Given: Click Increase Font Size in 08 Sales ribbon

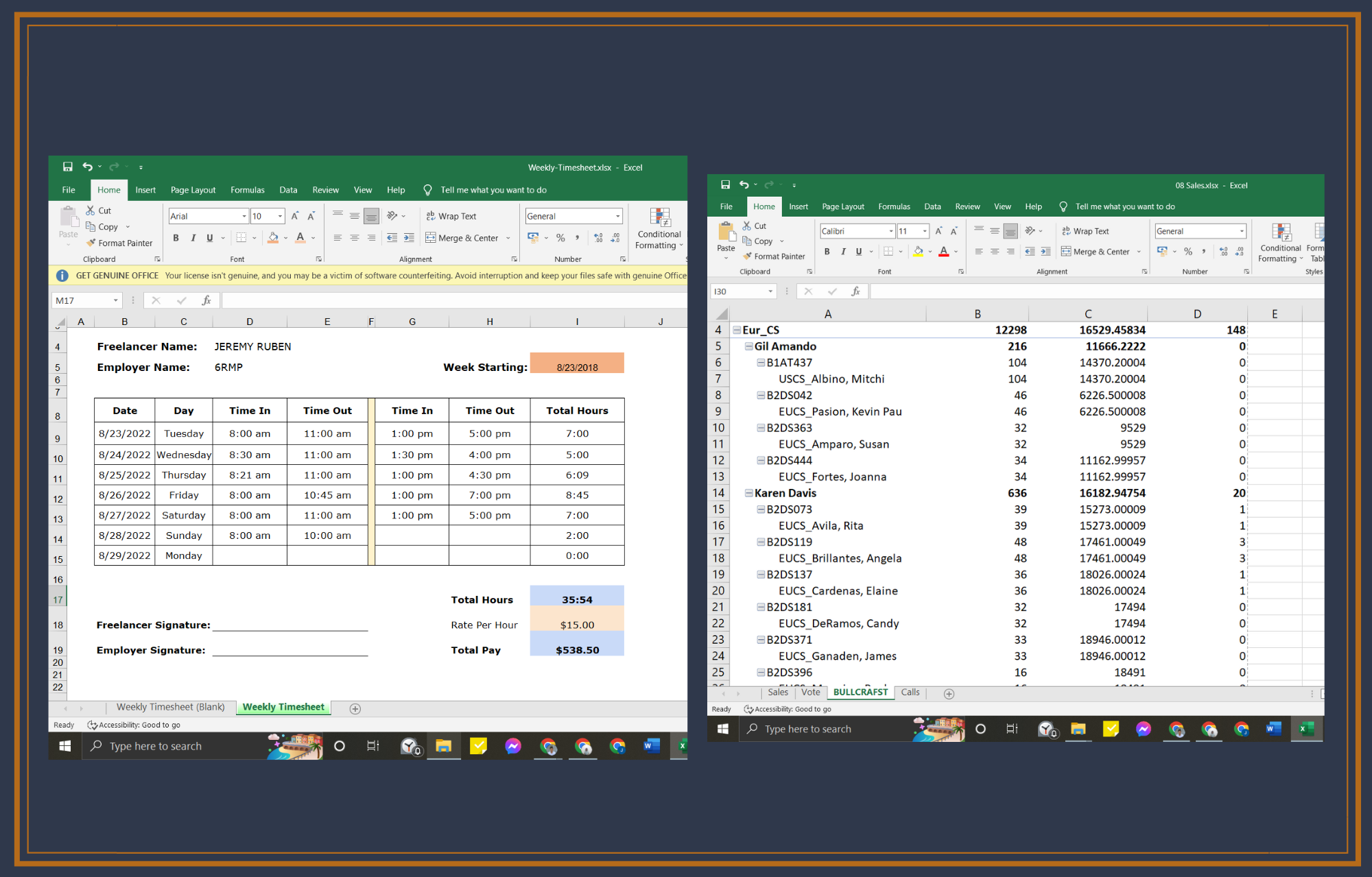Looking at the screenshot, I should (x=938, y=231).
